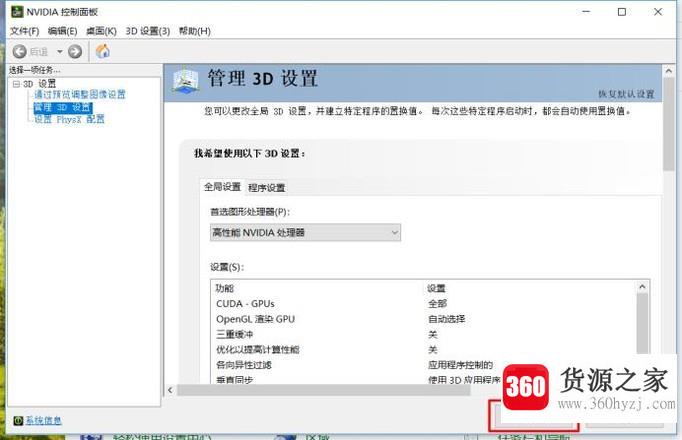Close the NVIDIA control panel window
Screen dimensions: 682x440
[x=658, y=12]
